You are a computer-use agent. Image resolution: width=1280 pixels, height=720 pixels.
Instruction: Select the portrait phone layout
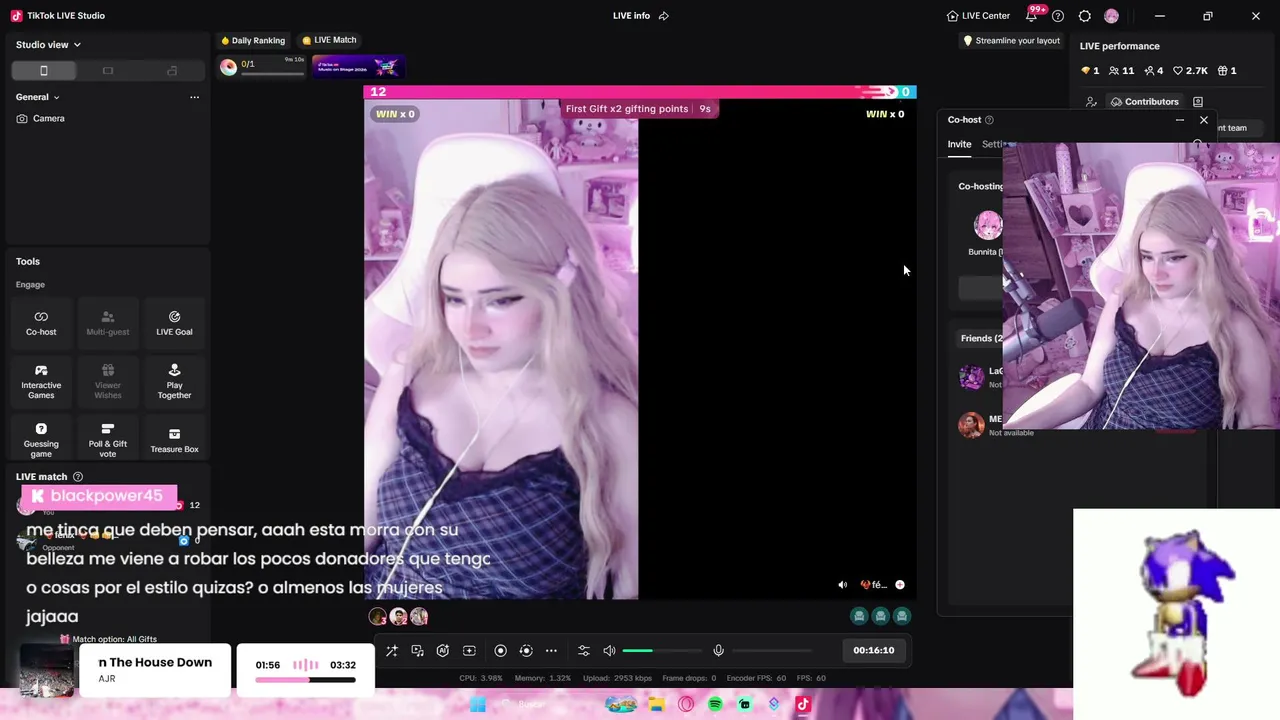[44, 71]
